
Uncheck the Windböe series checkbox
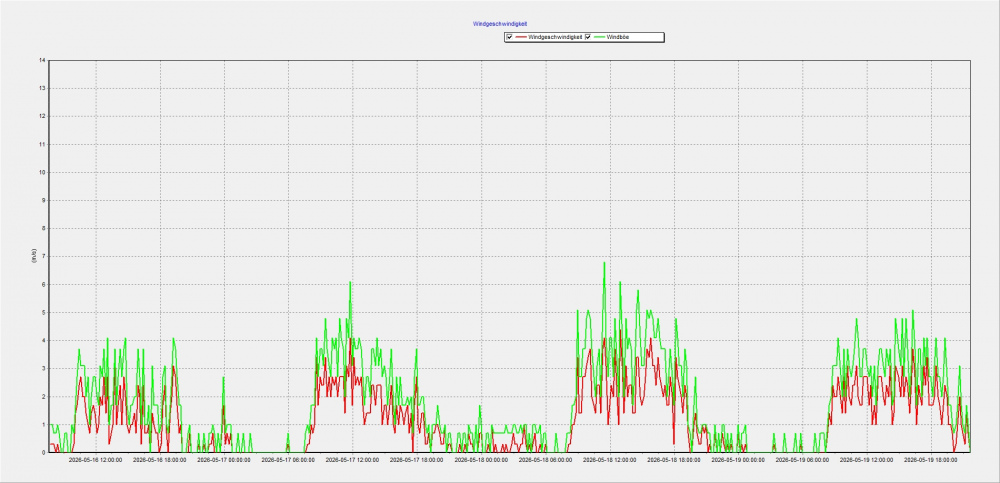coord(588,38)
